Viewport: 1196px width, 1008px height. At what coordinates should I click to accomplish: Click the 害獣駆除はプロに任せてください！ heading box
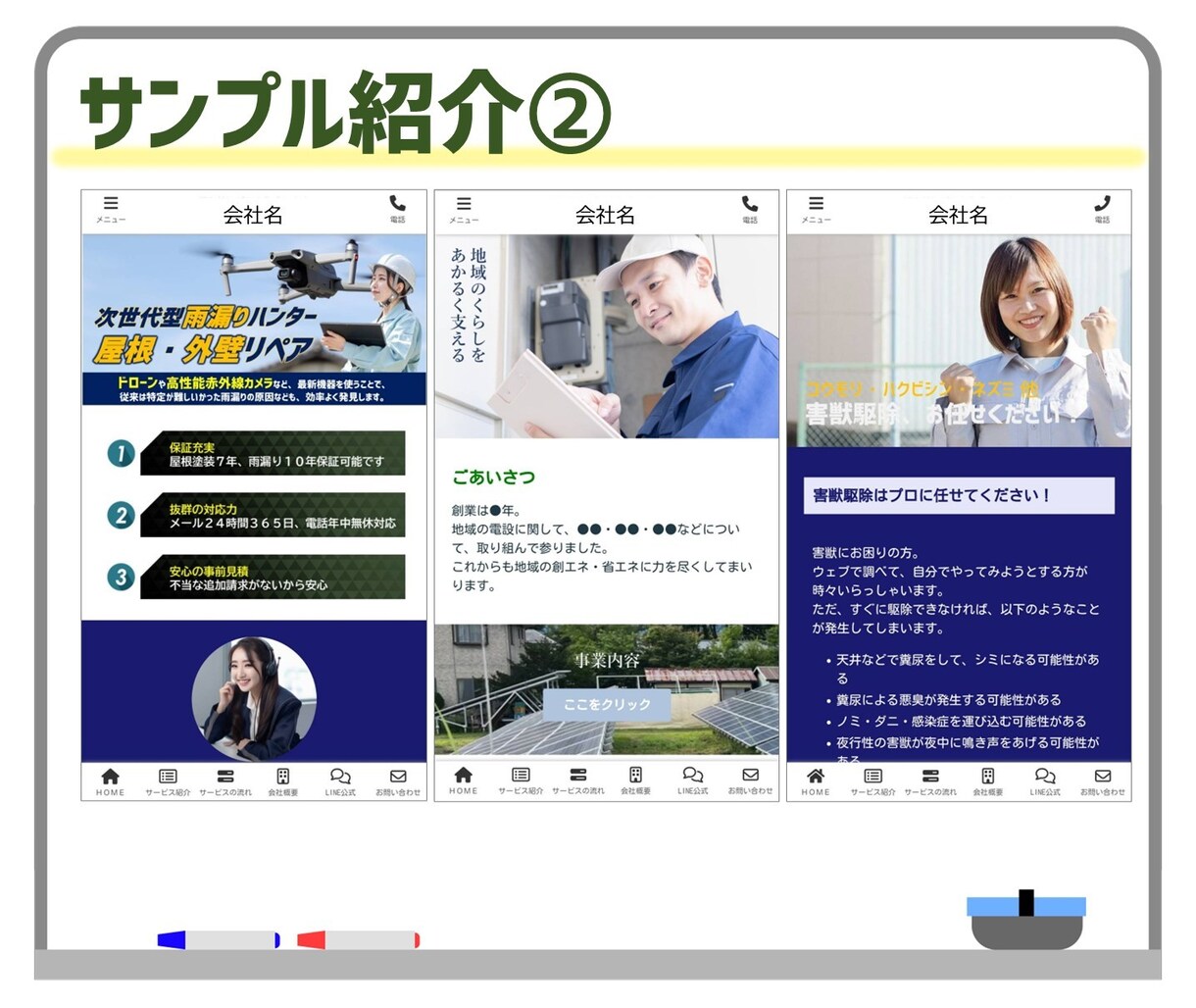point(959,495)
